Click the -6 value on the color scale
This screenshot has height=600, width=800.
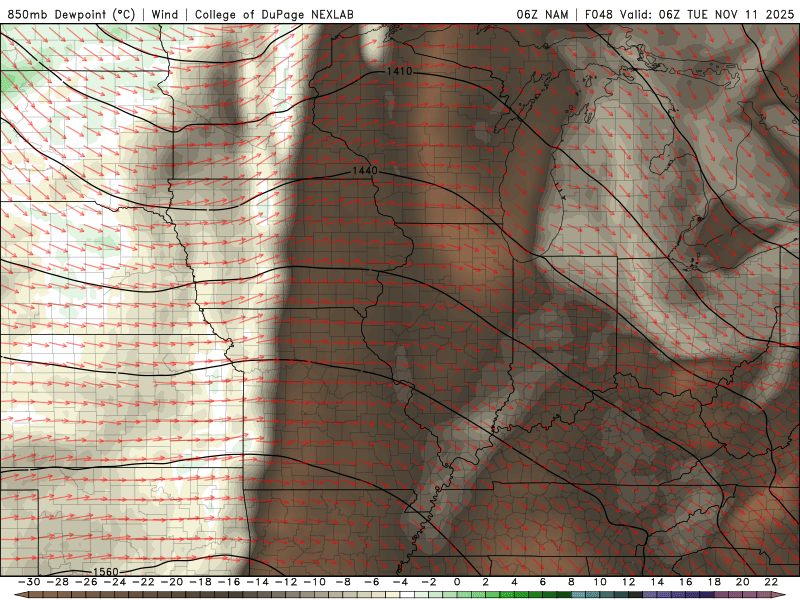[x=371, y=582]
